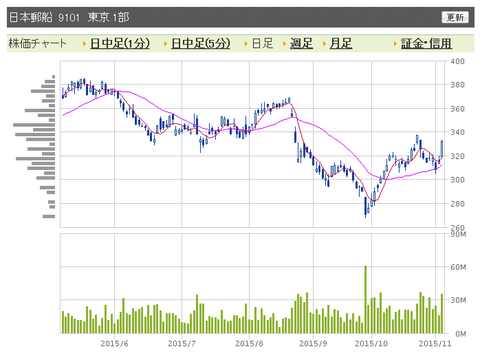
Task: Click the 380 price axis label
Action: point(457,85)
